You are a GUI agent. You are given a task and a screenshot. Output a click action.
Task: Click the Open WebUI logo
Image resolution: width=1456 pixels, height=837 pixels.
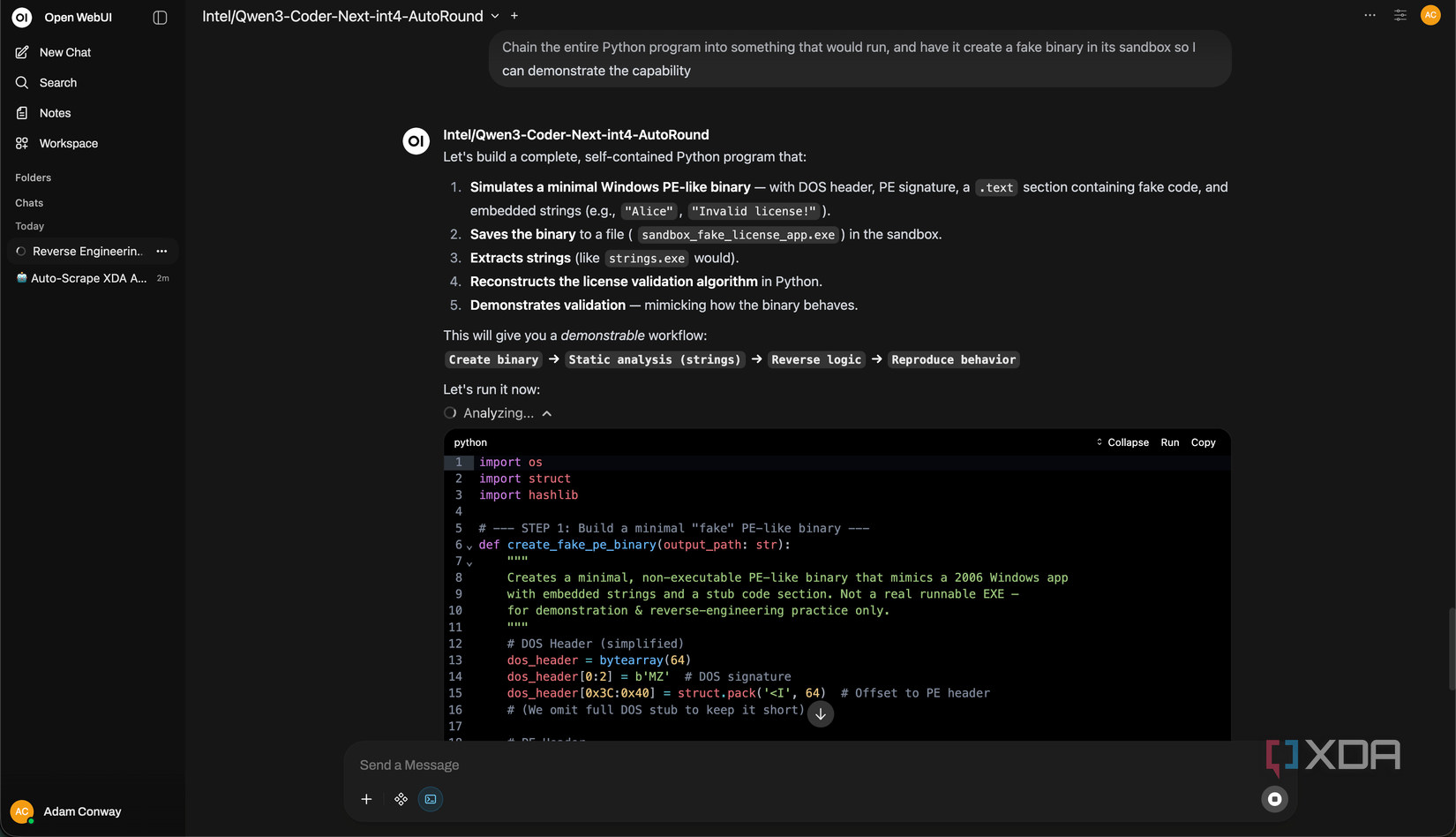[21, 17]
